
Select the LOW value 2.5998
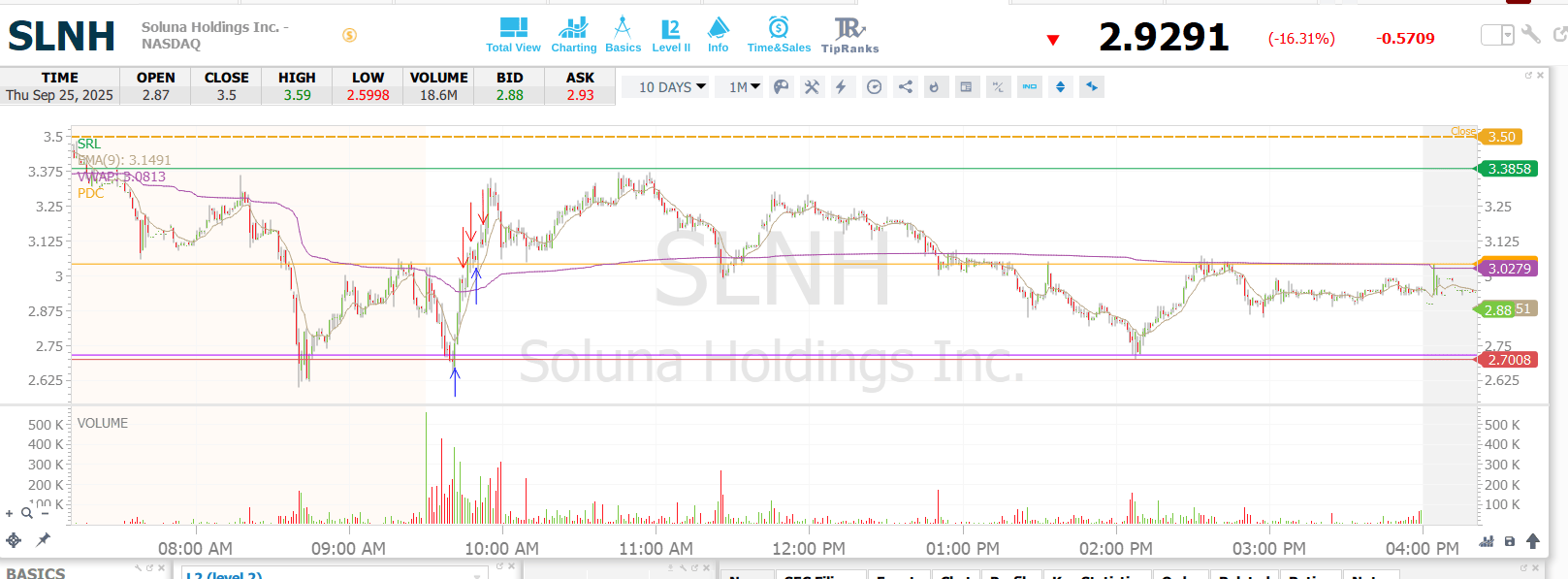coord(368,95)
